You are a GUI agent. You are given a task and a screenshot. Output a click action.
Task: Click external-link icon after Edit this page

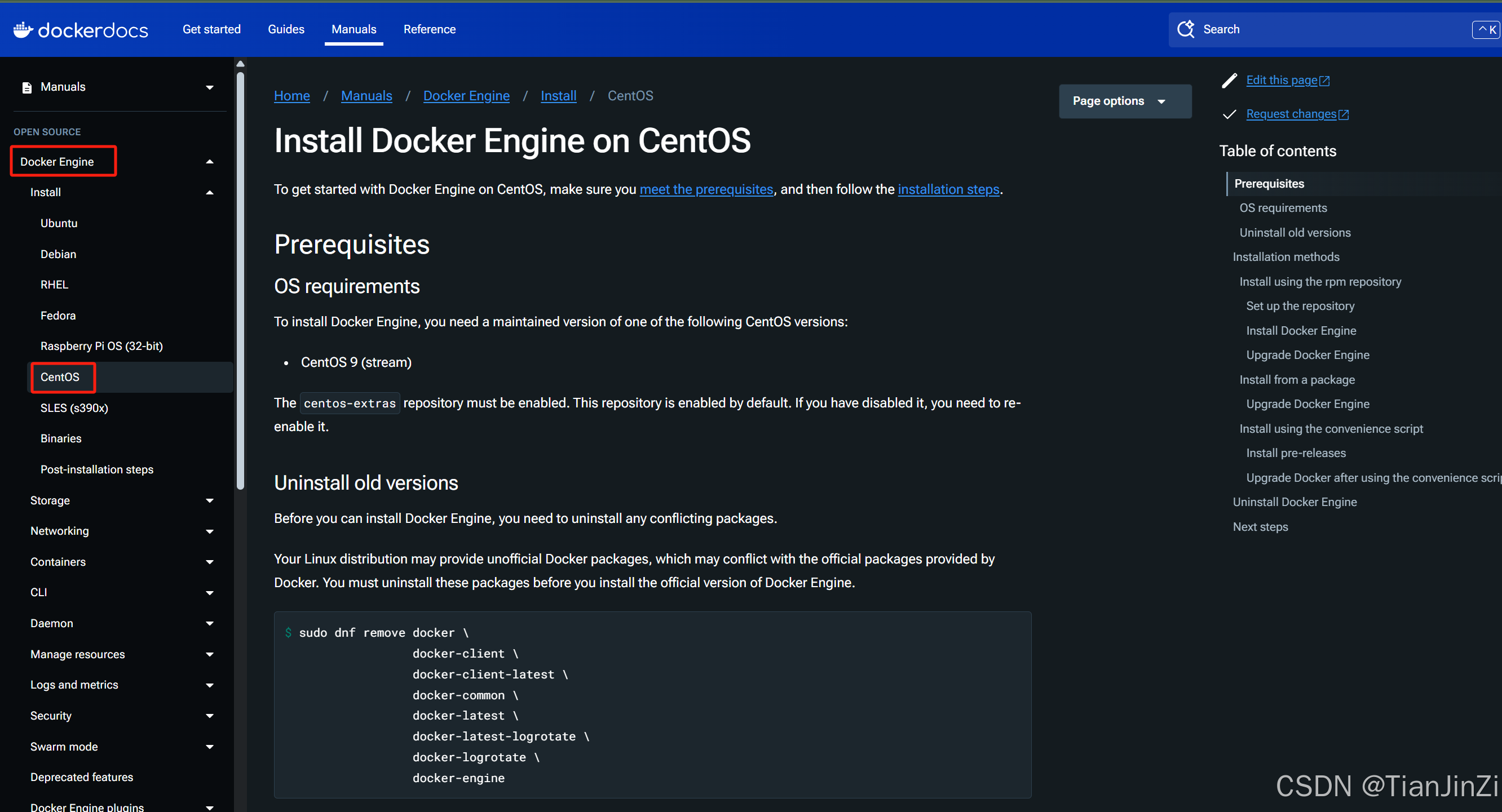1324,81
